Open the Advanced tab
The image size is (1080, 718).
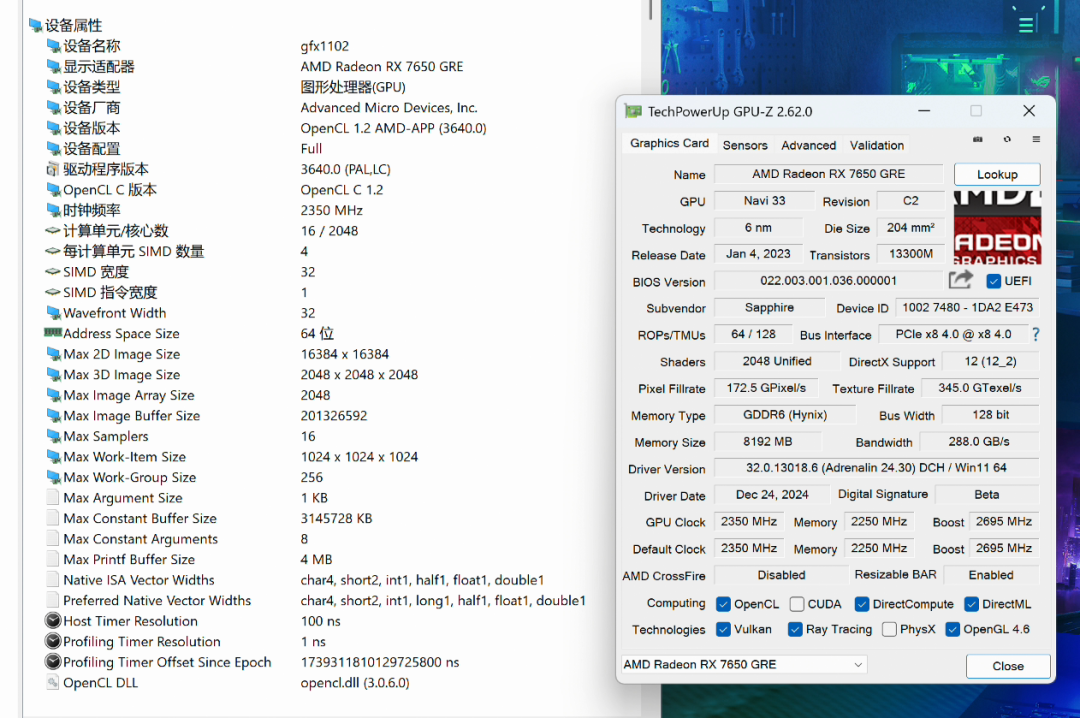point(808,145)
